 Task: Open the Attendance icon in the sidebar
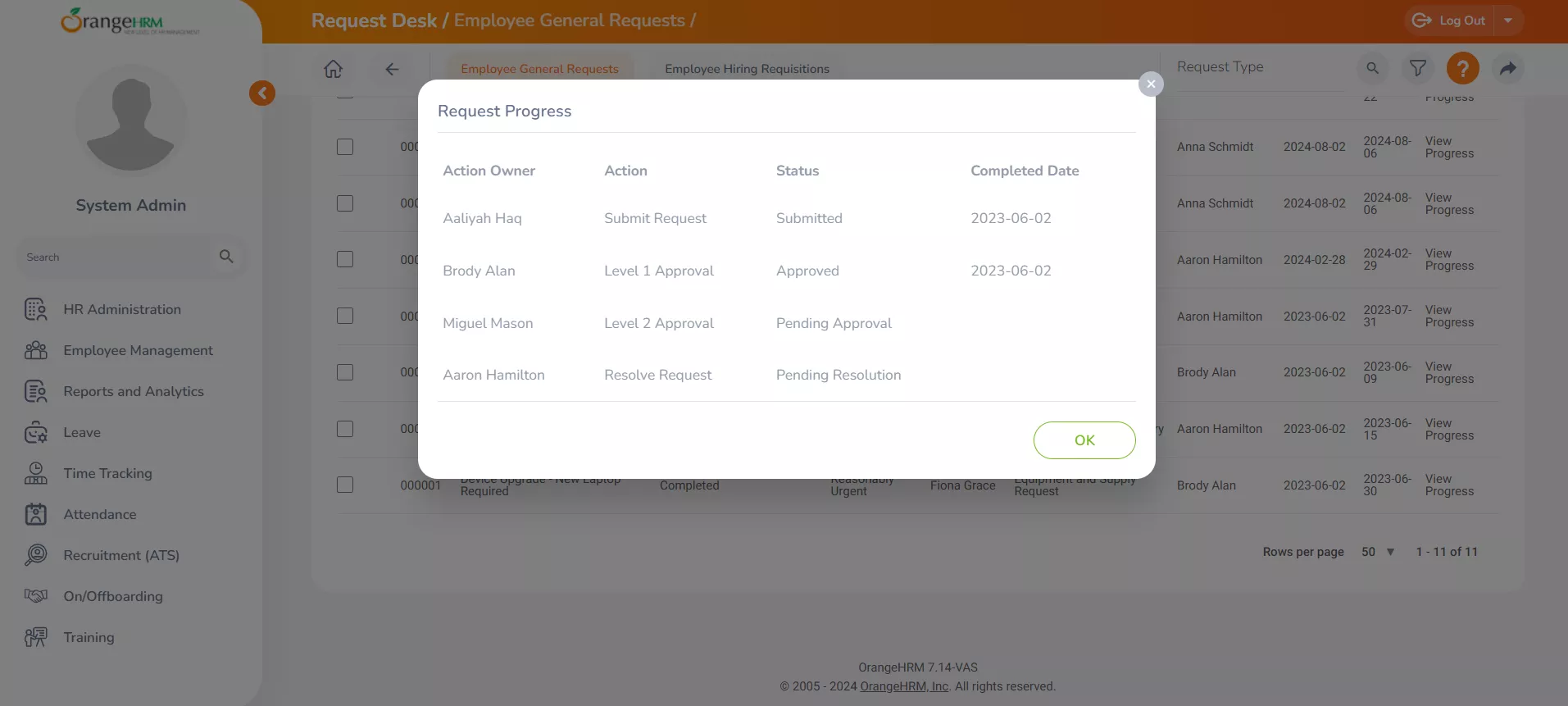[x=35, y=514]
